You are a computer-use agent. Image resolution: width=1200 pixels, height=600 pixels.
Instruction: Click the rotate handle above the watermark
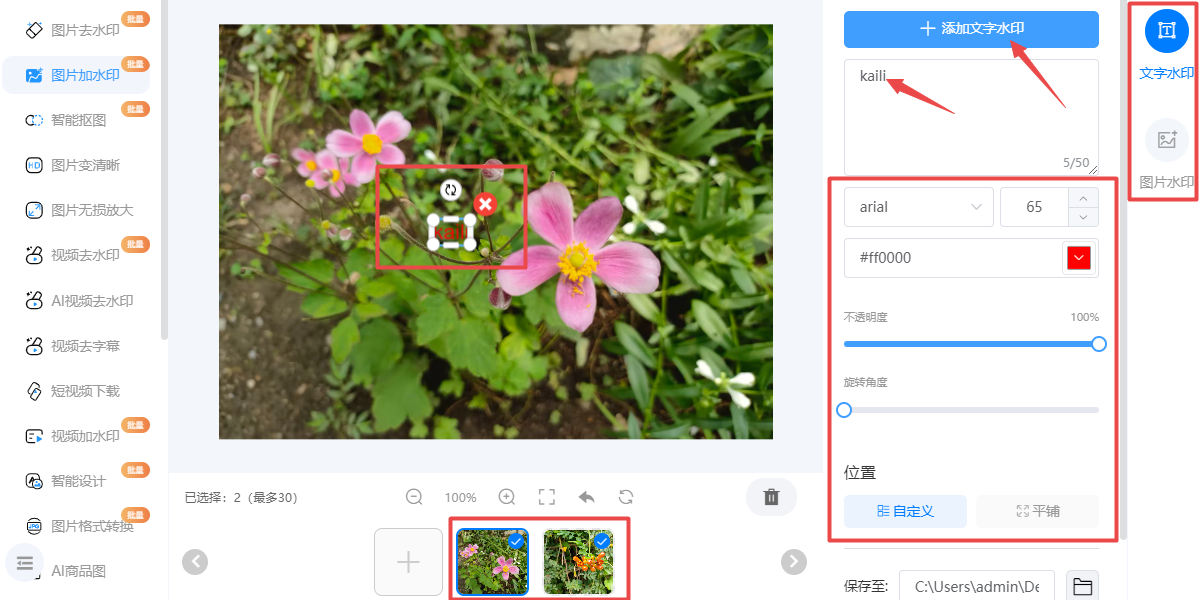[450, 190]
